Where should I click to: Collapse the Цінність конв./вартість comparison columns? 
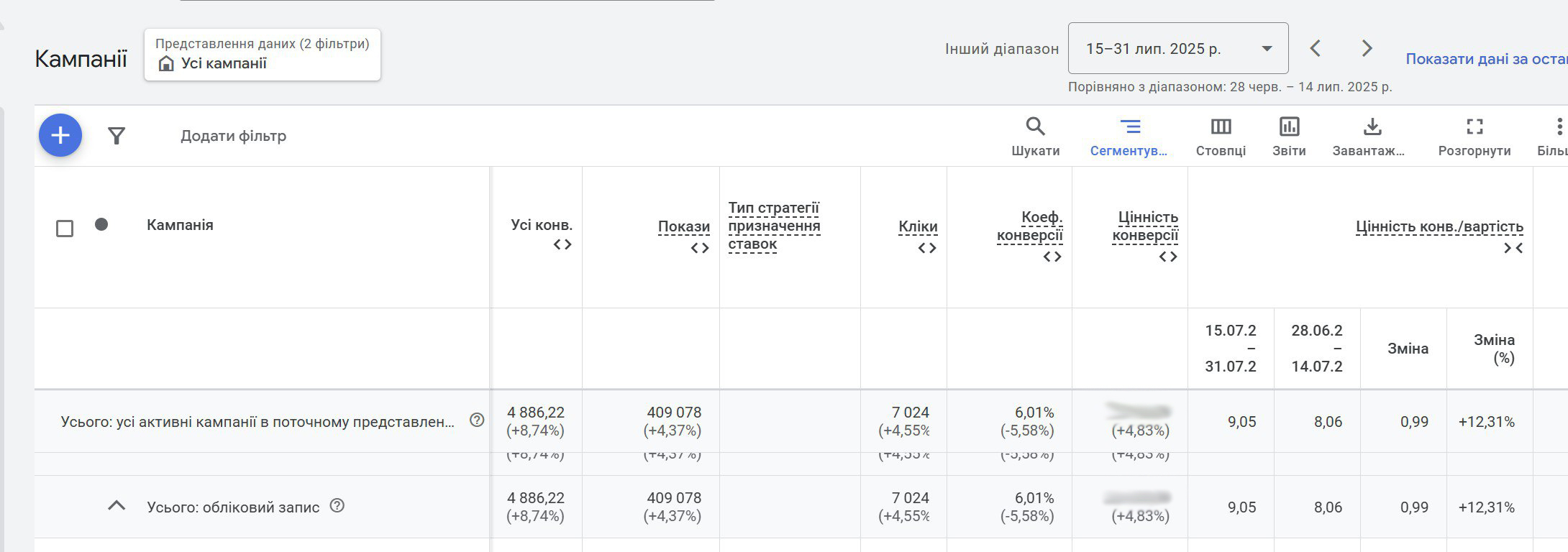pos(1513,249)
